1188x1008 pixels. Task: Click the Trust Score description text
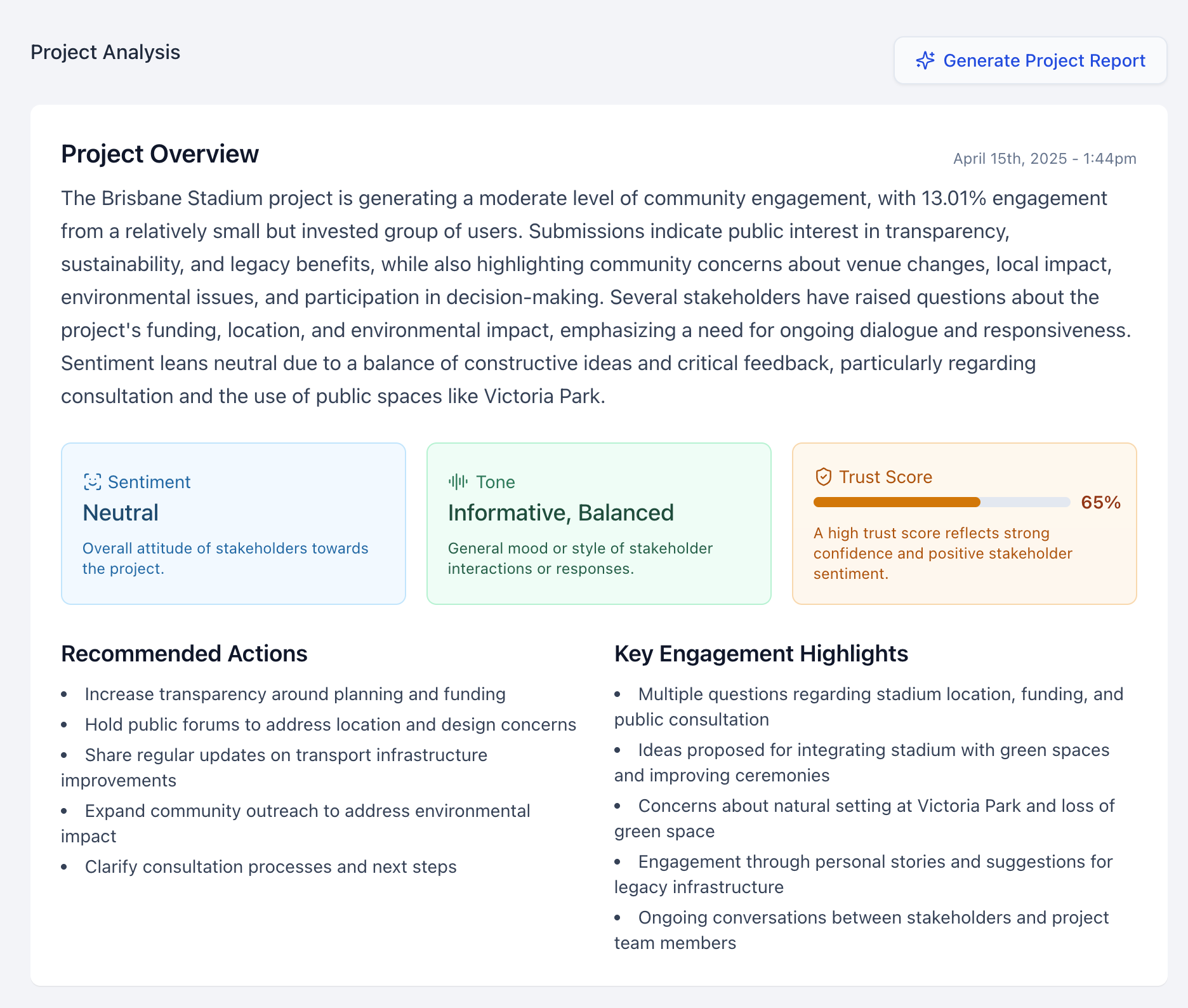(942, 554)
